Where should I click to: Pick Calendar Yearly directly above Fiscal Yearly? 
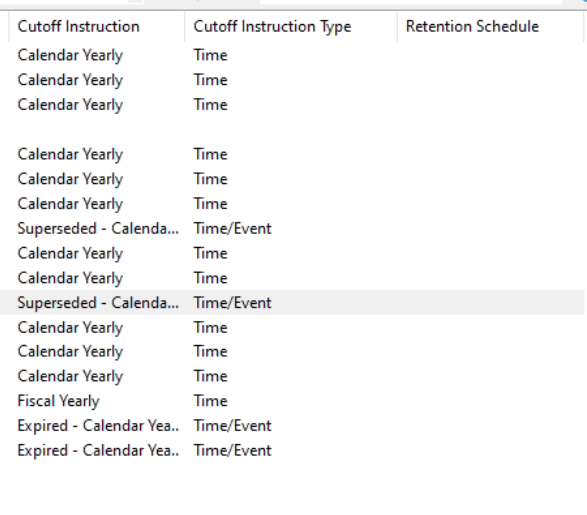pos(70,376)
